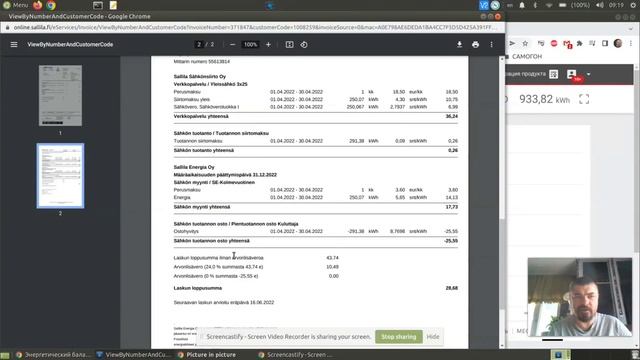Click the Stop sharing button
640x360 pixels.
point(399,337)
